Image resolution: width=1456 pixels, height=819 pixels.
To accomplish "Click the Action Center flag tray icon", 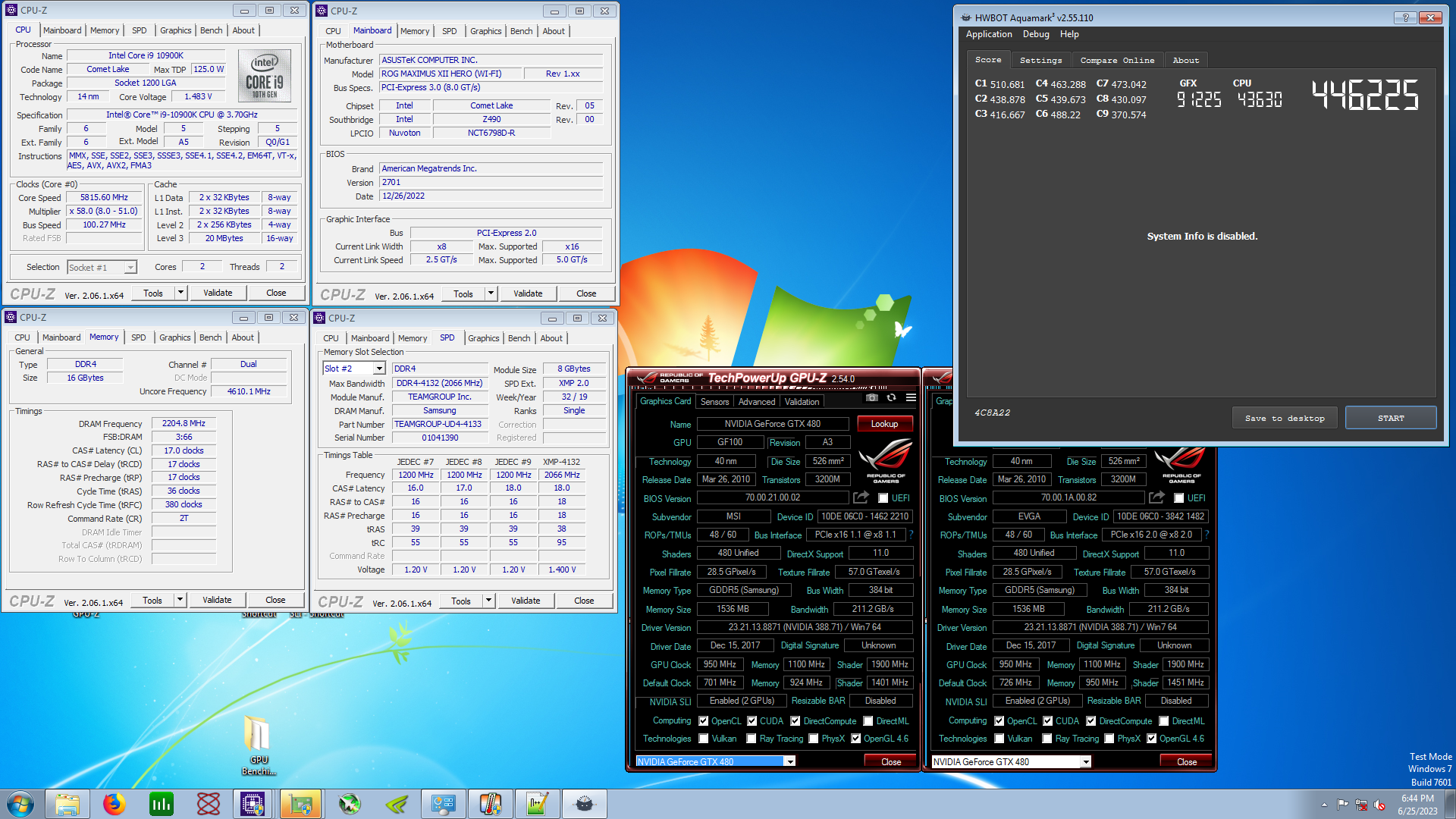I will click(1343, 805).
